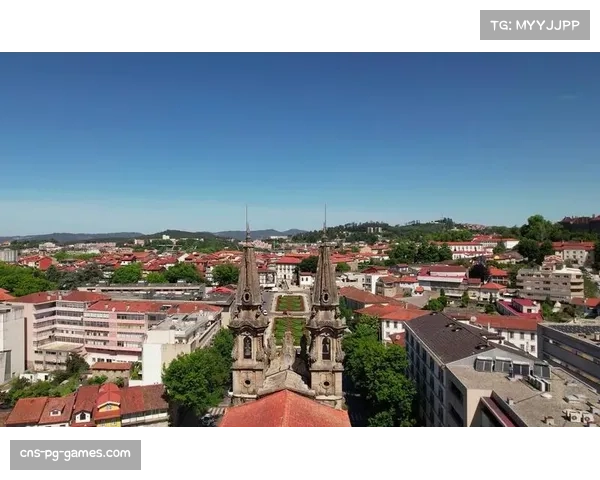Click the arched window on right tower
The image size is (600, 480).
pos(325,348)
